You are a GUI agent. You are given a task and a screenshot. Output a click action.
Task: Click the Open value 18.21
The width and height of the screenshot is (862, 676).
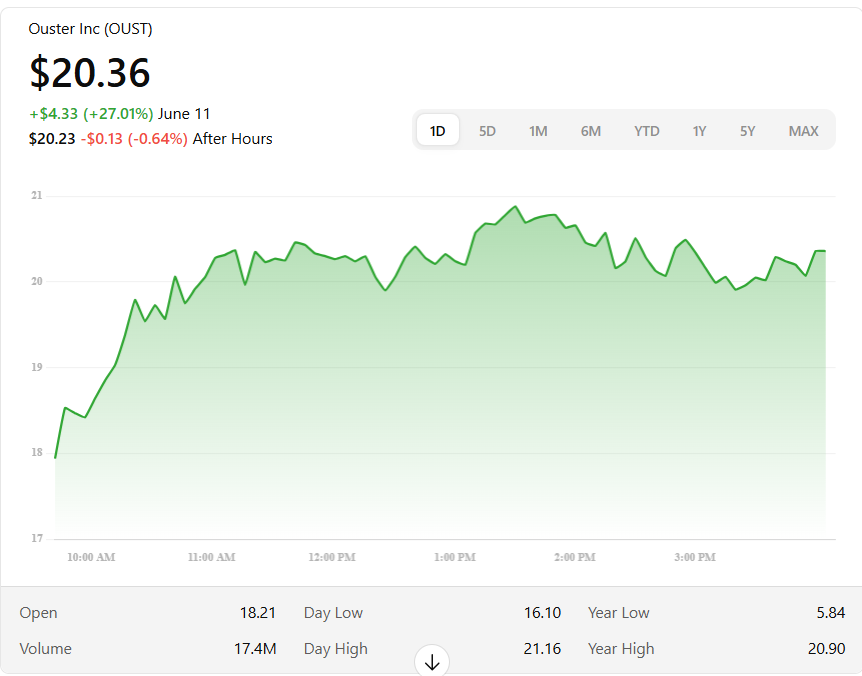click(258, 612)
